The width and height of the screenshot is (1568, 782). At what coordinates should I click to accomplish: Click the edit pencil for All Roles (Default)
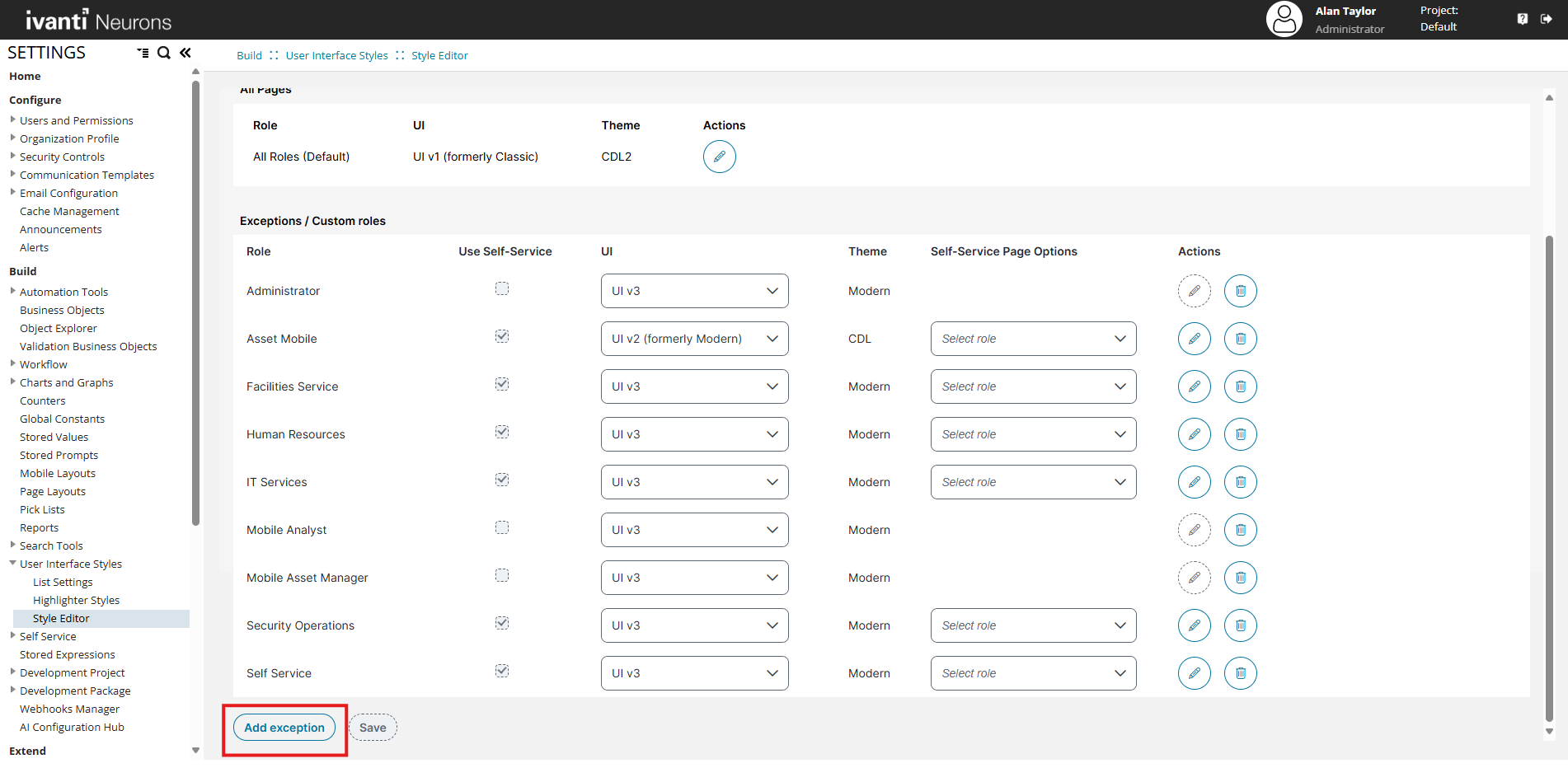(x=719, y=157)
